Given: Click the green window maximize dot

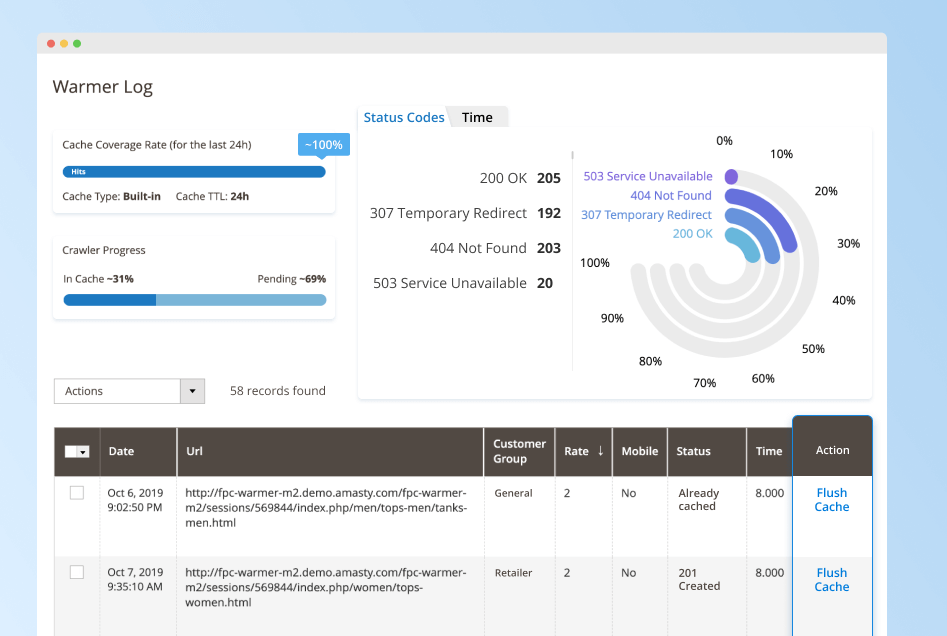Looking at the screenshot, I should pyautogui.click(x=77, y=44).
